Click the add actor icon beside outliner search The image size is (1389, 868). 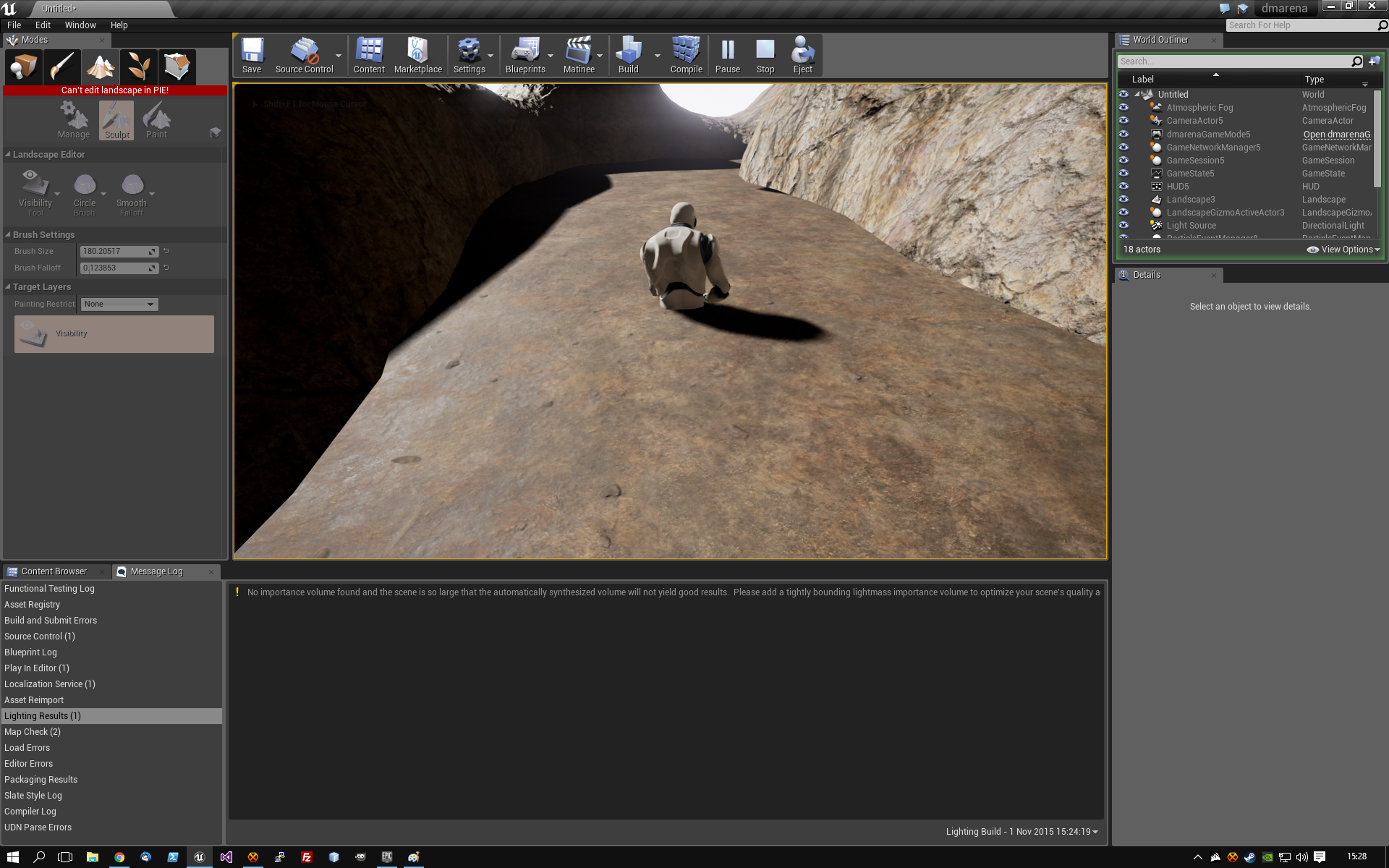pyautogui.click(x=1374, y=61)
